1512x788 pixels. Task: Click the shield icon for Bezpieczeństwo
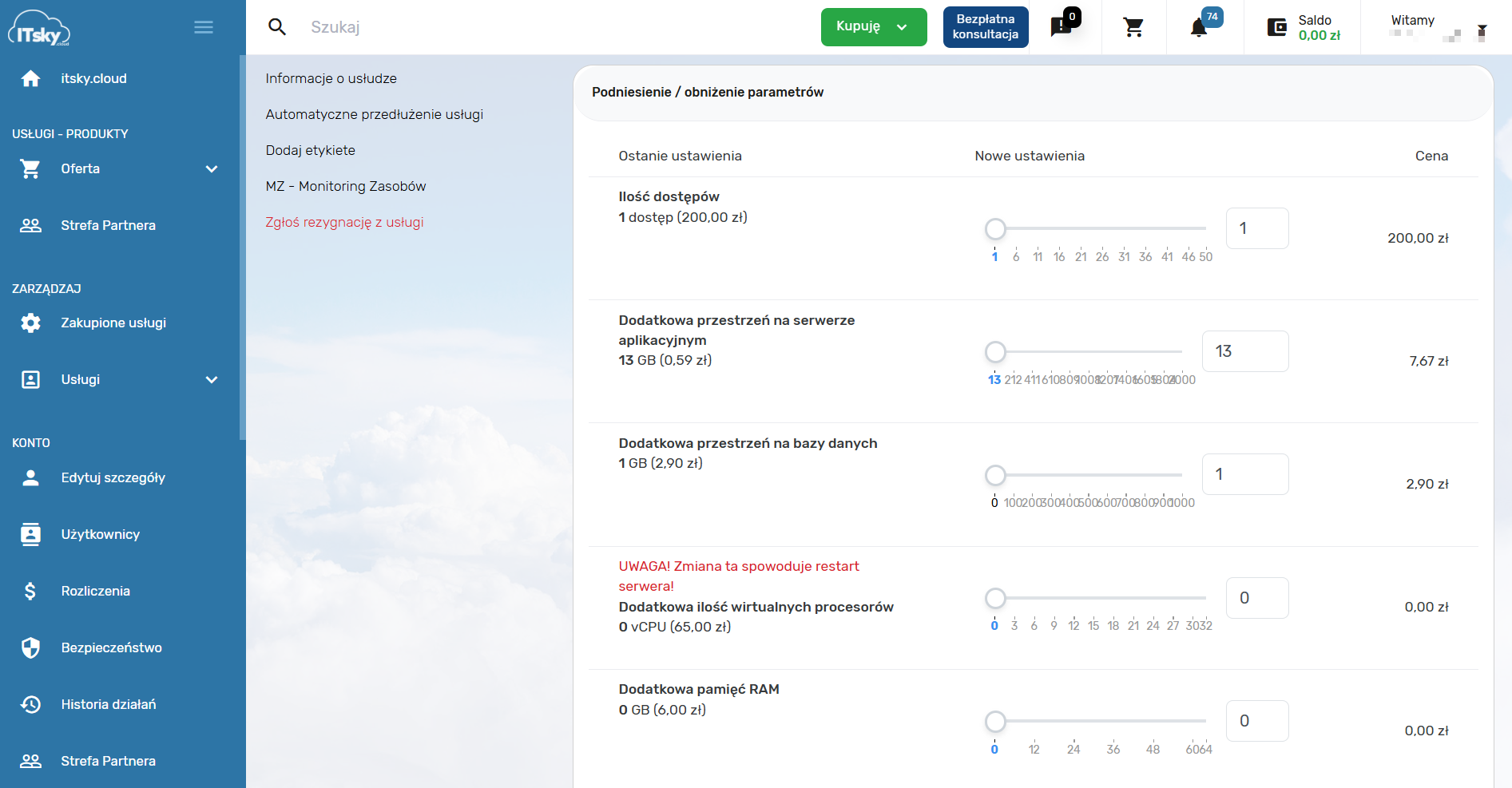(x=30, y=647)
